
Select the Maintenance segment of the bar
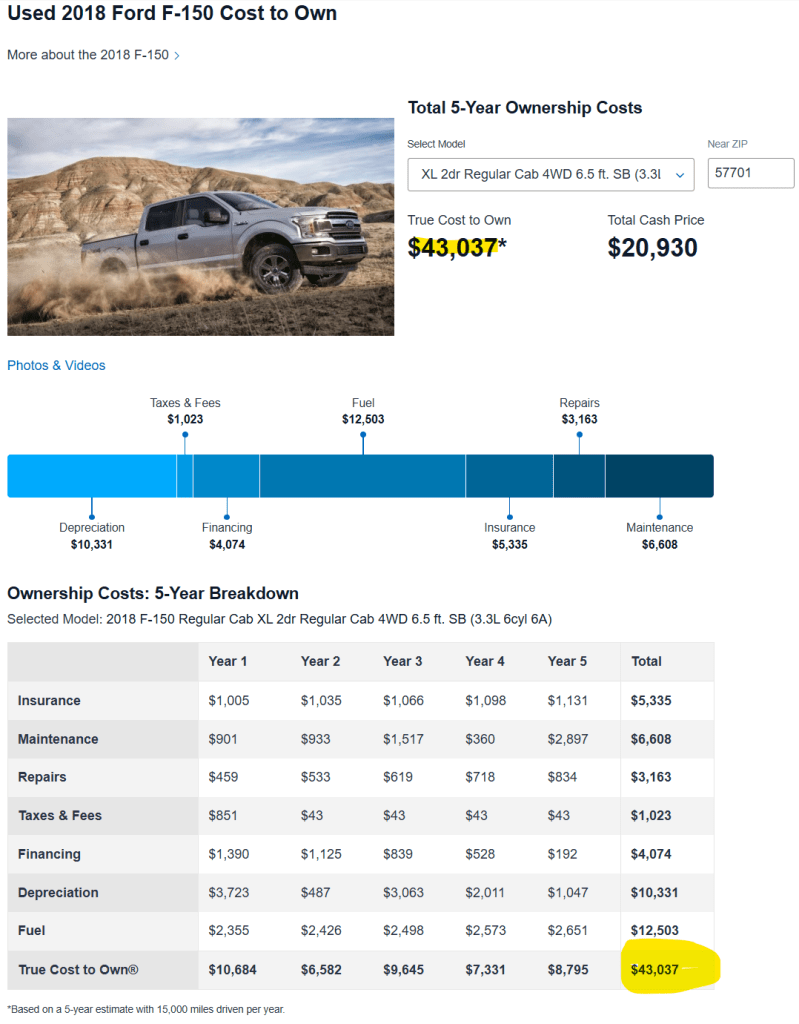click(659, 476)
